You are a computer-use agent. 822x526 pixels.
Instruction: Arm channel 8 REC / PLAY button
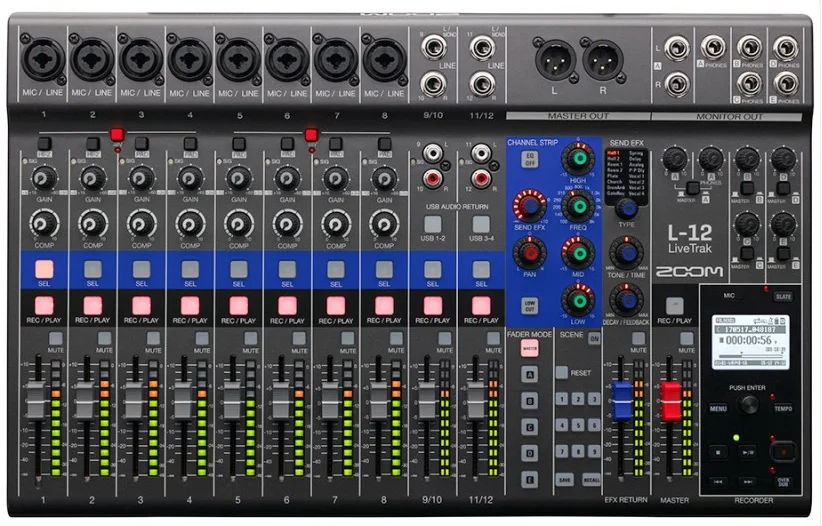click(x=384, y=305)
